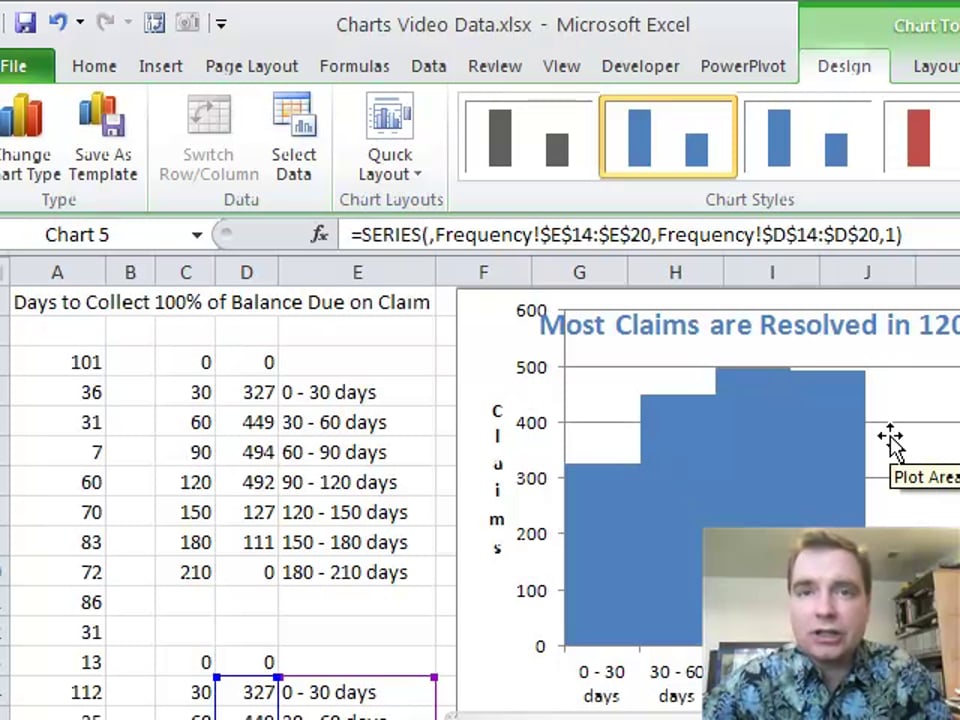Click the cell with value 127

(247, 512)
